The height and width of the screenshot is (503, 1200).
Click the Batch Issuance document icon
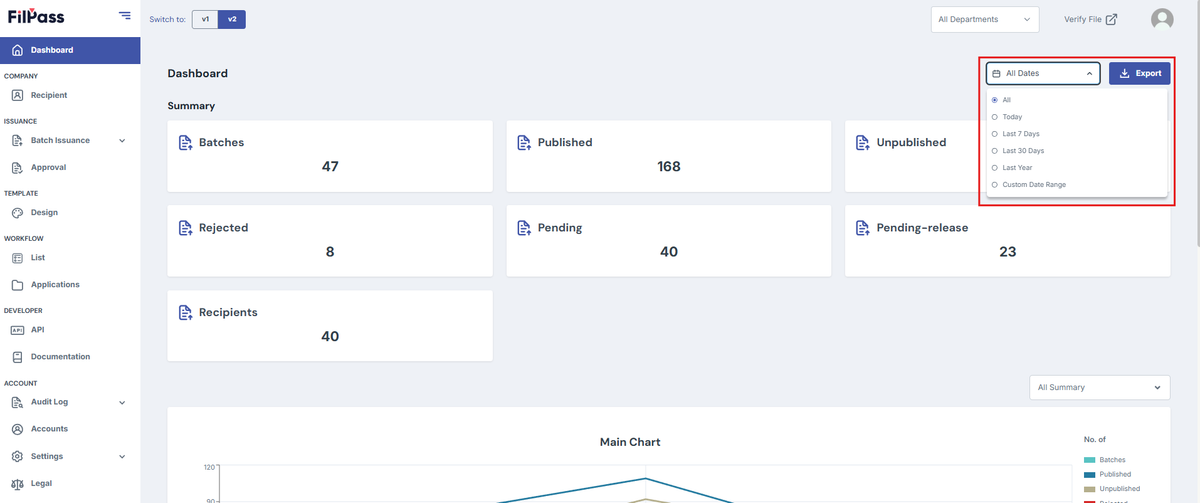point(17,140)
